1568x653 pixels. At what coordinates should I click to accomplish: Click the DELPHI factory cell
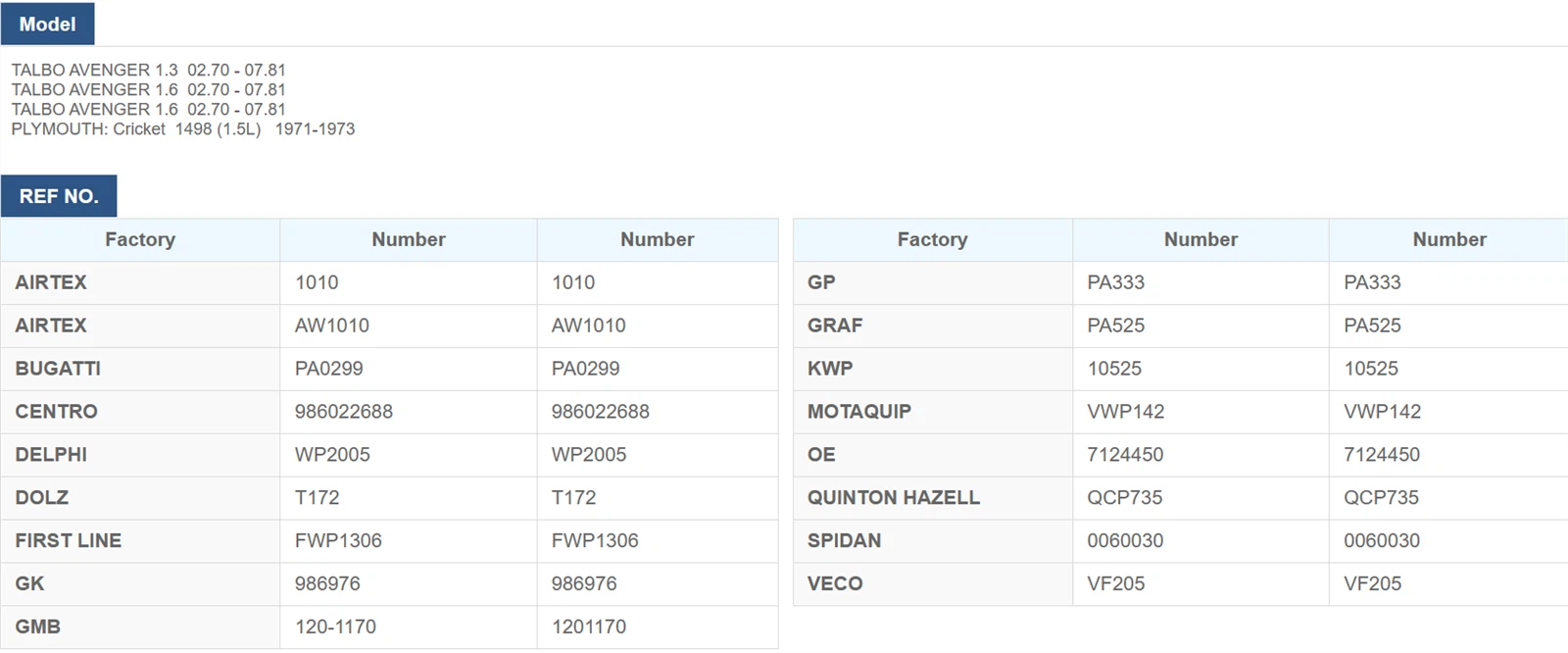click(51, 455)
